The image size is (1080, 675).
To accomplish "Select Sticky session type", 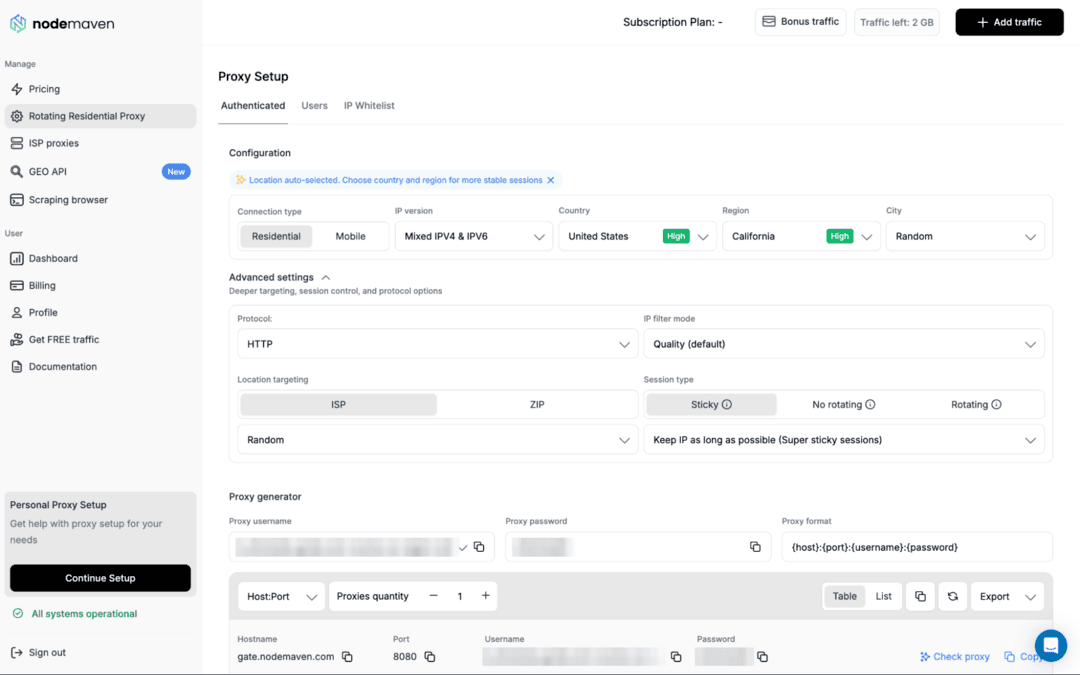I will coord(711,404).
